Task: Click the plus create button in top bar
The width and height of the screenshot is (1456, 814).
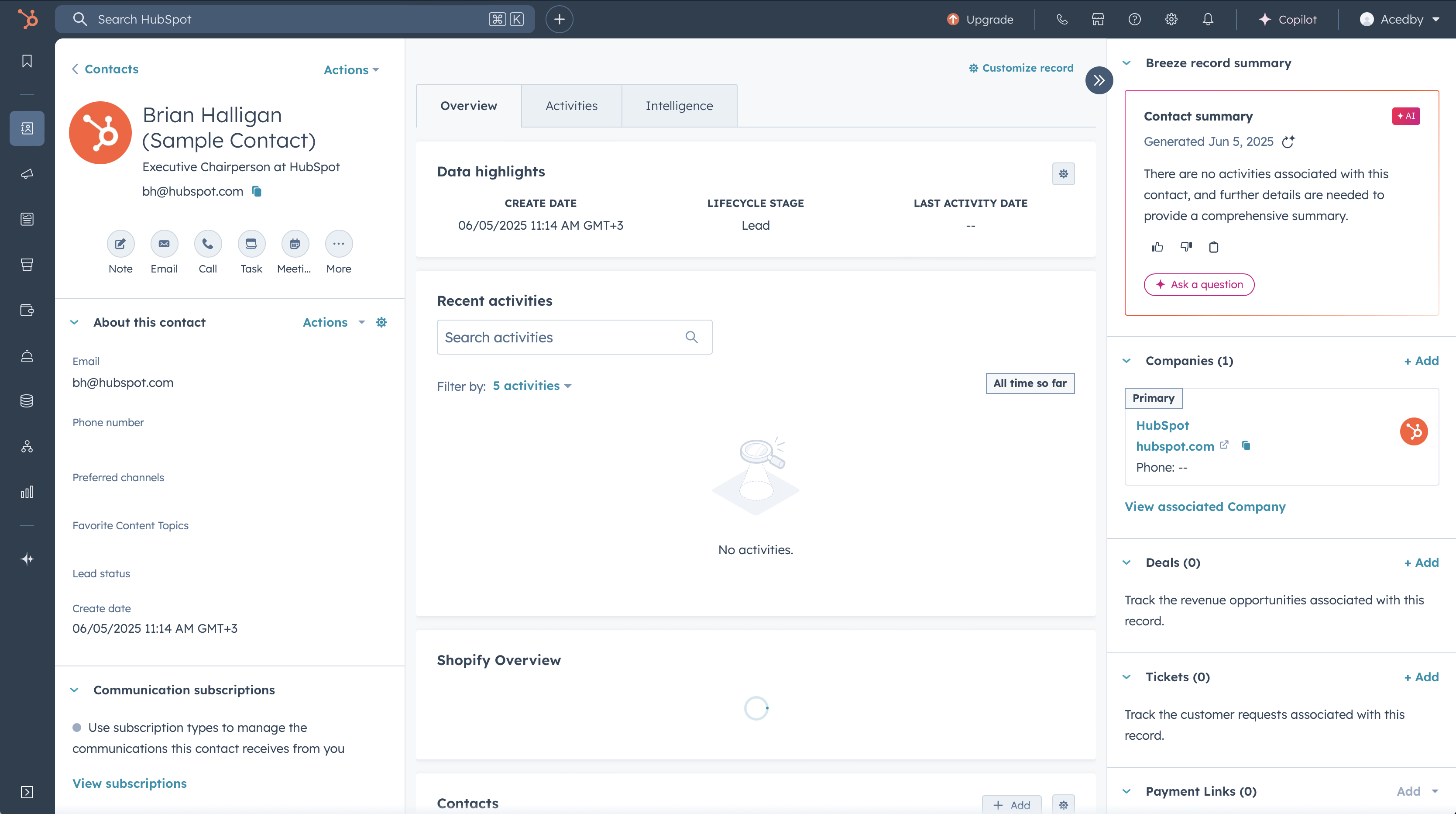Action: tap(559, 19)
